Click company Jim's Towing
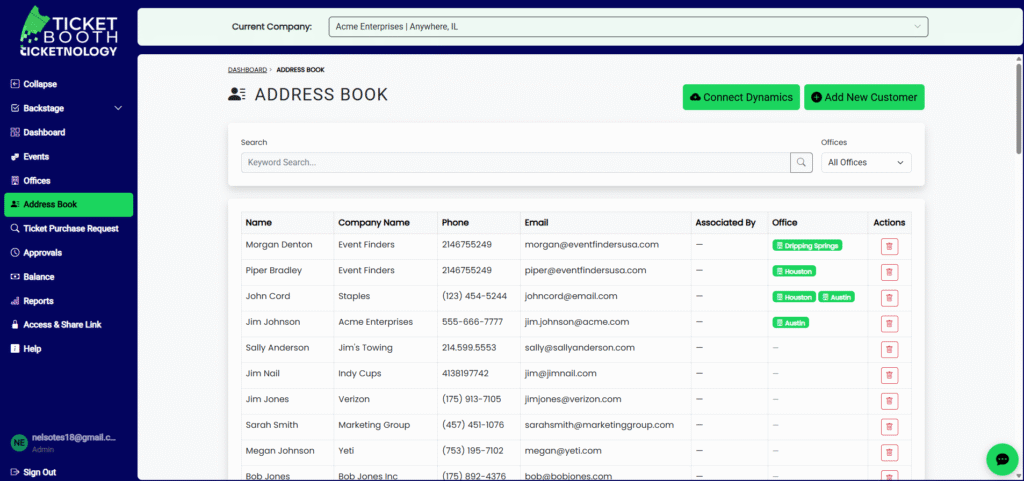 [x=366, y=348]
